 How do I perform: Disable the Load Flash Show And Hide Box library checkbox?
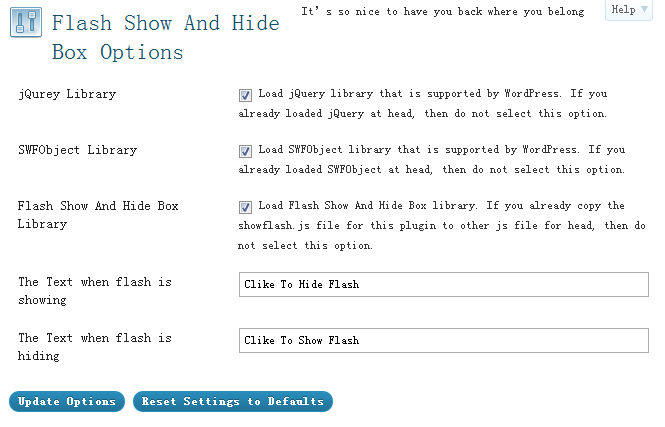245,207
